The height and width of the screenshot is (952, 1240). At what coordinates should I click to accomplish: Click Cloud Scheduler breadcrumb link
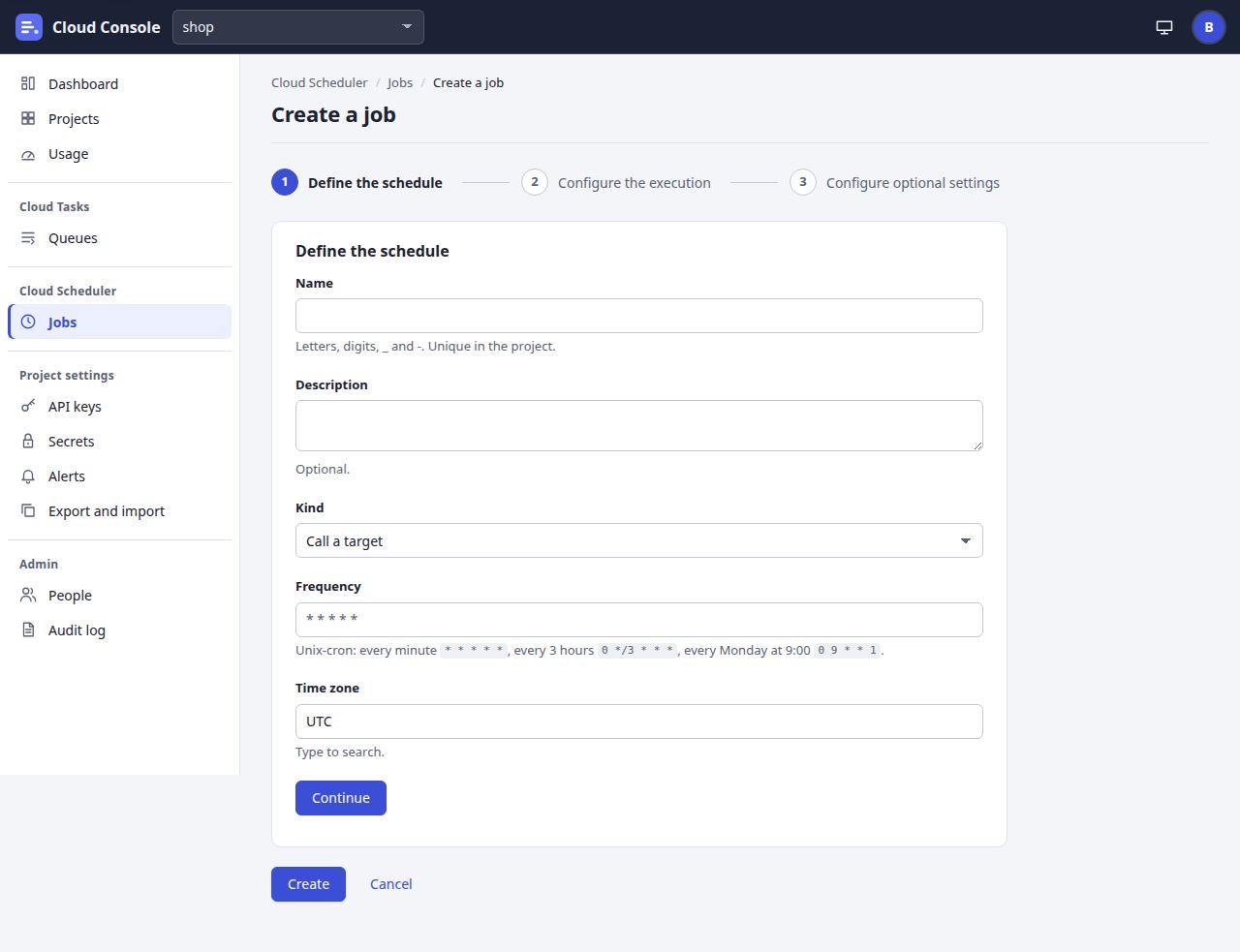(320, 83)
